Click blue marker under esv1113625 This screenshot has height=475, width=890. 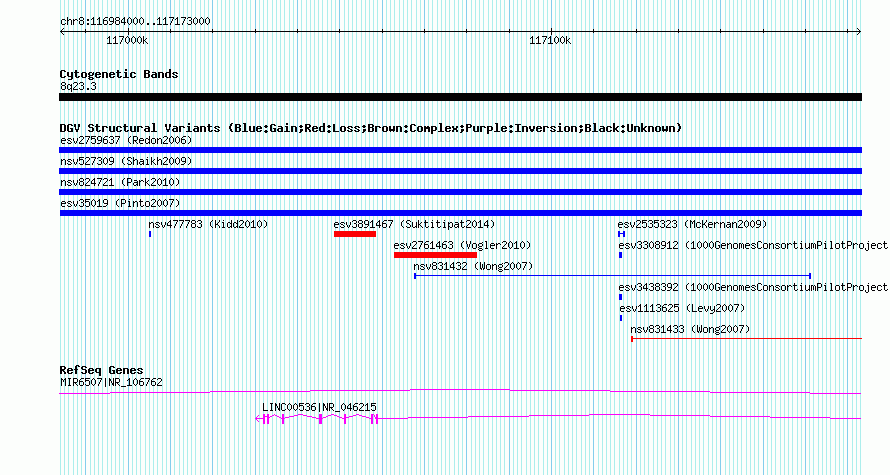pyautogui.click(x=621, y=318)
